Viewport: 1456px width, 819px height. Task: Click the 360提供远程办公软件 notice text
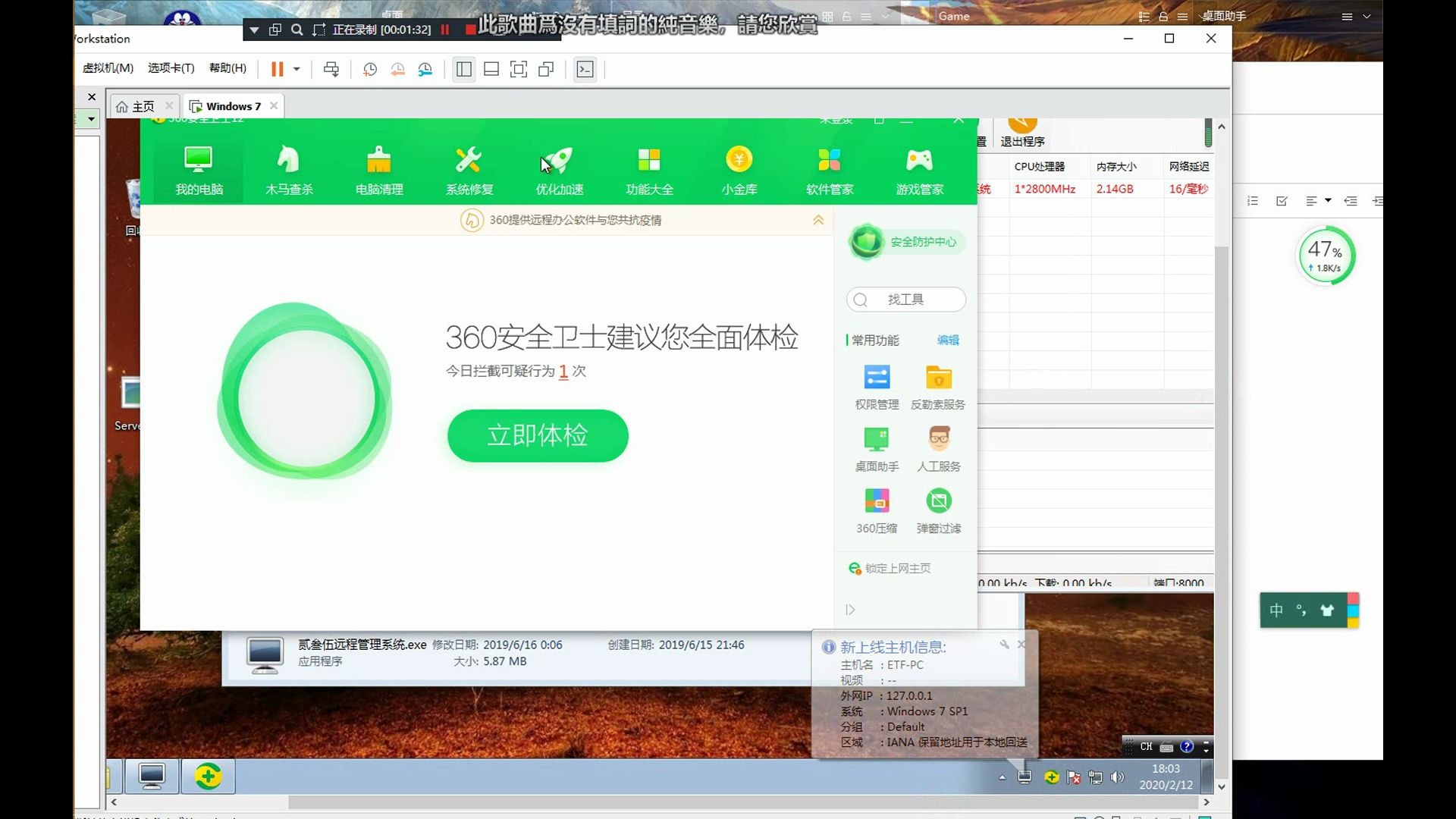pyautogui.click(x=576, y=220)
